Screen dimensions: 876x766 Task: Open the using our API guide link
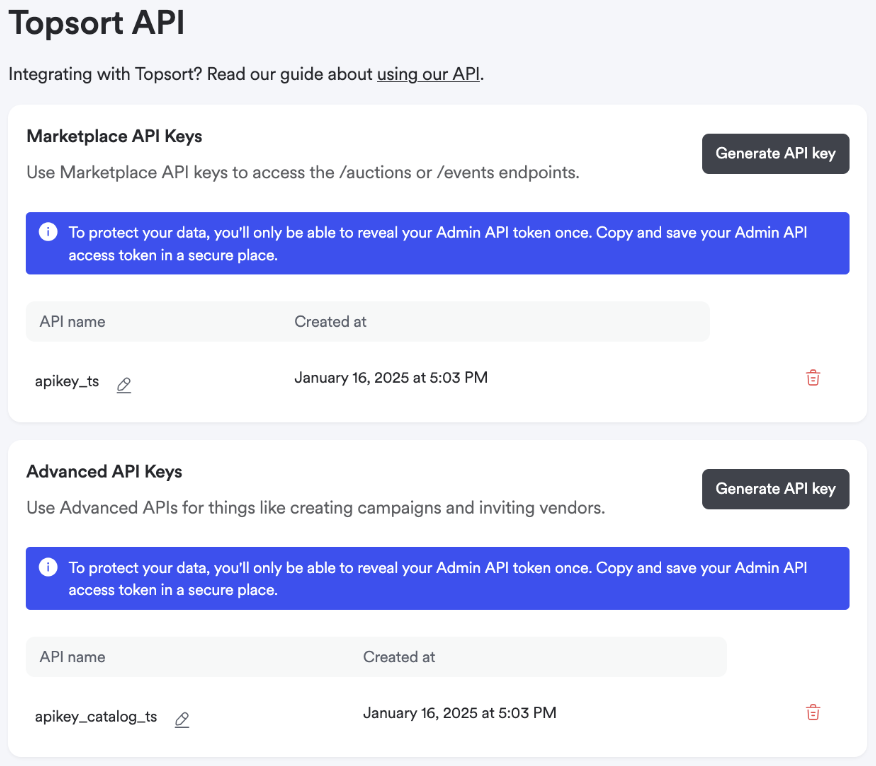point(428,74)
